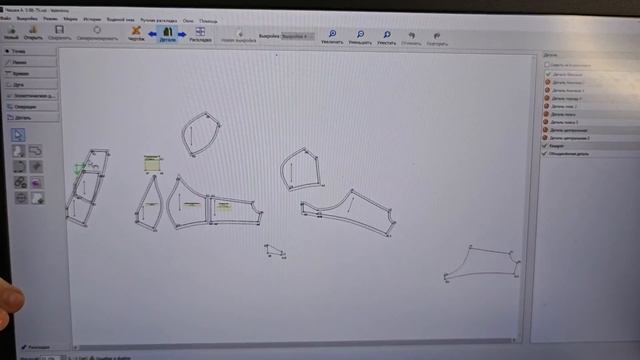The width and height of the screenshot is (640, 360).
Task: Open the Окно menu
Action: click(x=188, y=20)
